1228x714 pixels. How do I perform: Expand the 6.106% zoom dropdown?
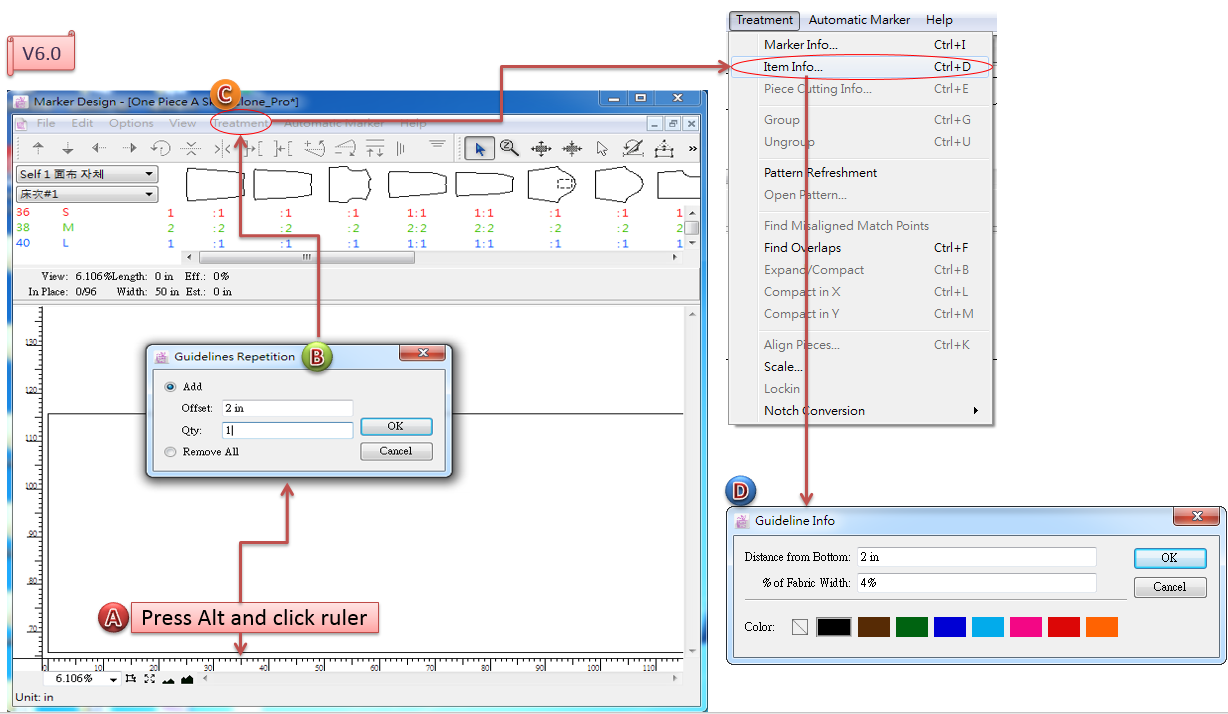point(112,679)
